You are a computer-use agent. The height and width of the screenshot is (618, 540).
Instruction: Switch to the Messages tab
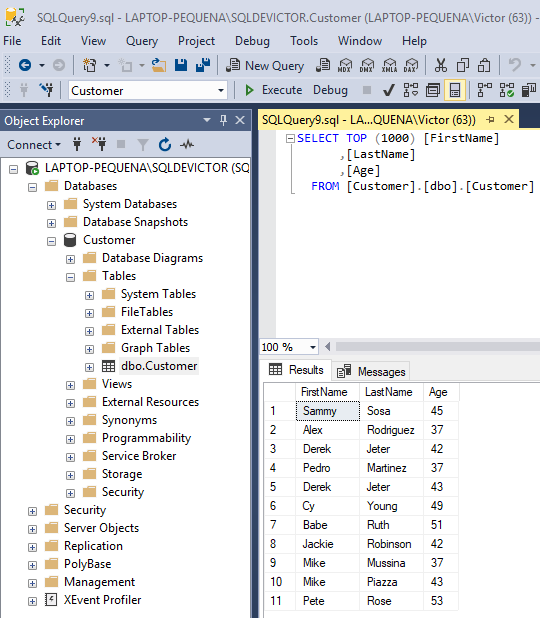point(371,371)
